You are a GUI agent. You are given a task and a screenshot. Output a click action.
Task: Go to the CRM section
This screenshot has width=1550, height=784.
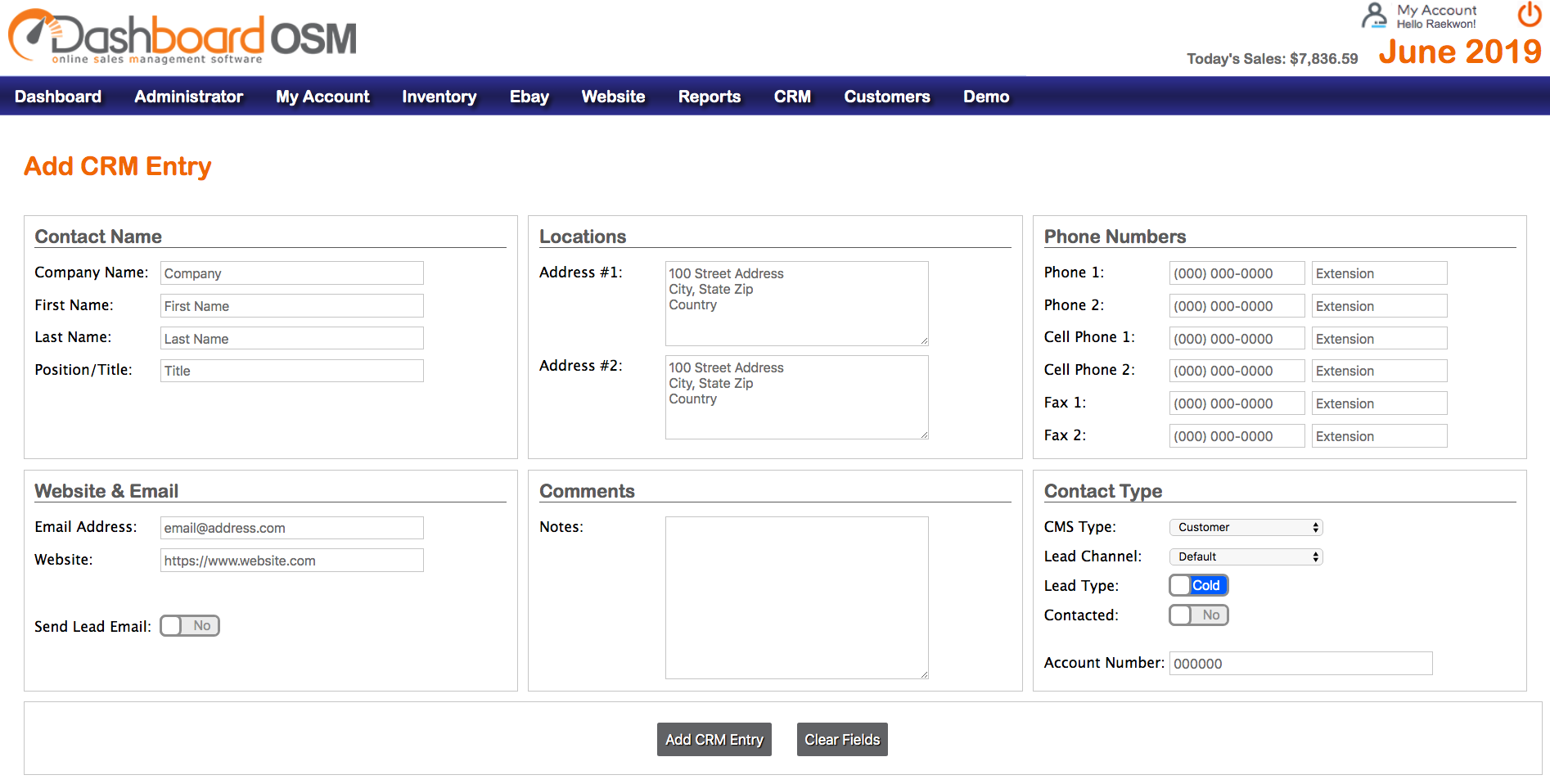click(792, 96)
